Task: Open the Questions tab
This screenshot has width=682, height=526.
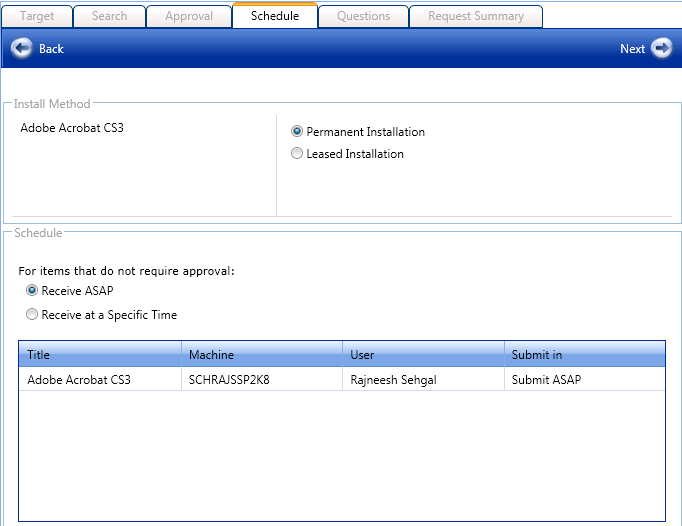Action: [364, 17]
